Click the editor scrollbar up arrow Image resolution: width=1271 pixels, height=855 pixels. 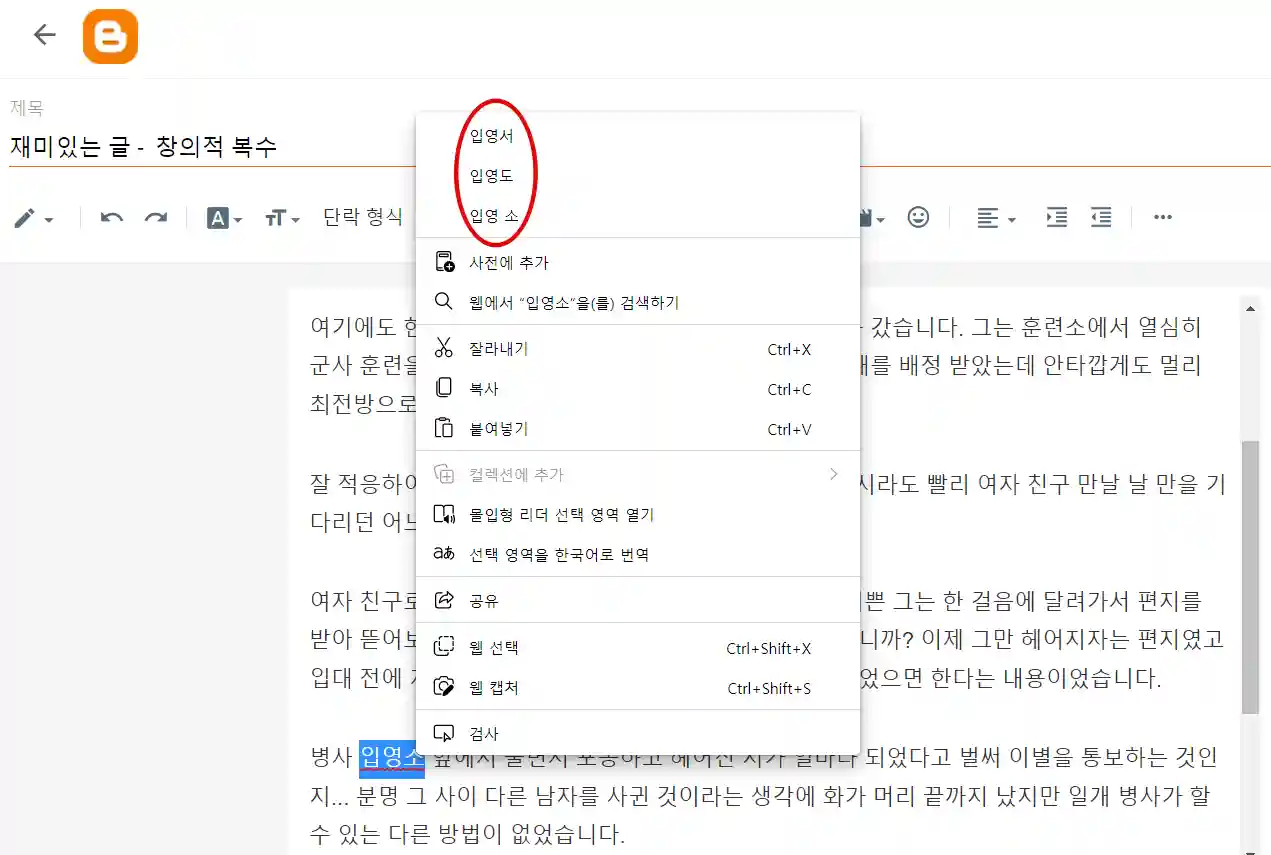click(x=1250, y=309)
